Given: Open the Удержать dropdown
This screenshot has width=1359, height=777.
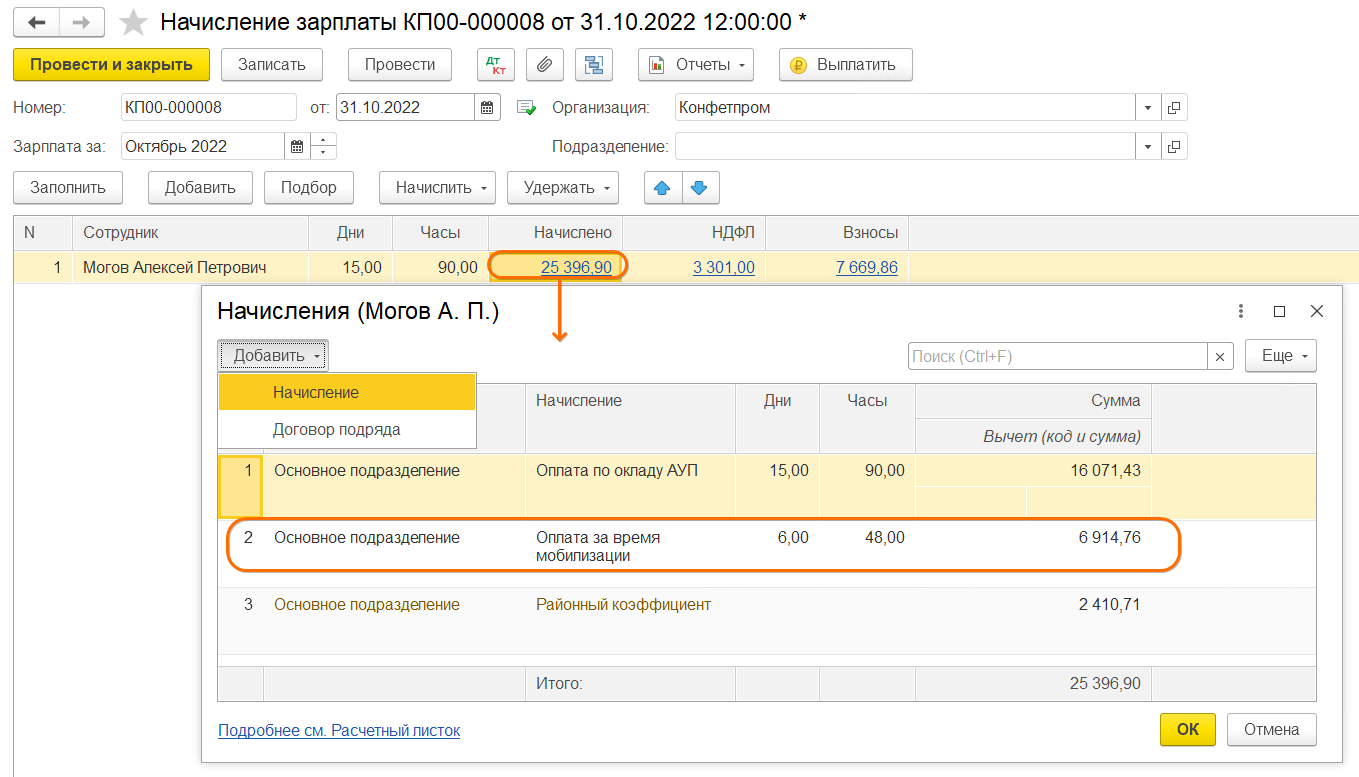Looking at the screenshot, I should [x=563, y=187].
